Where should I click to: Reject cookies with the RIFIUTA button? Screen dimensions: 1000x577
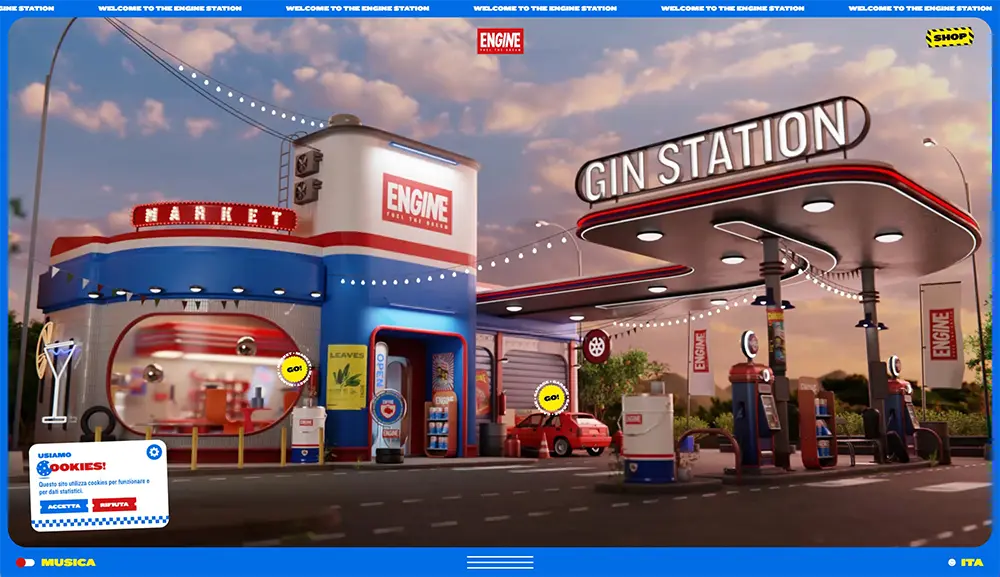pyautogui.click(x=115, y=504)
